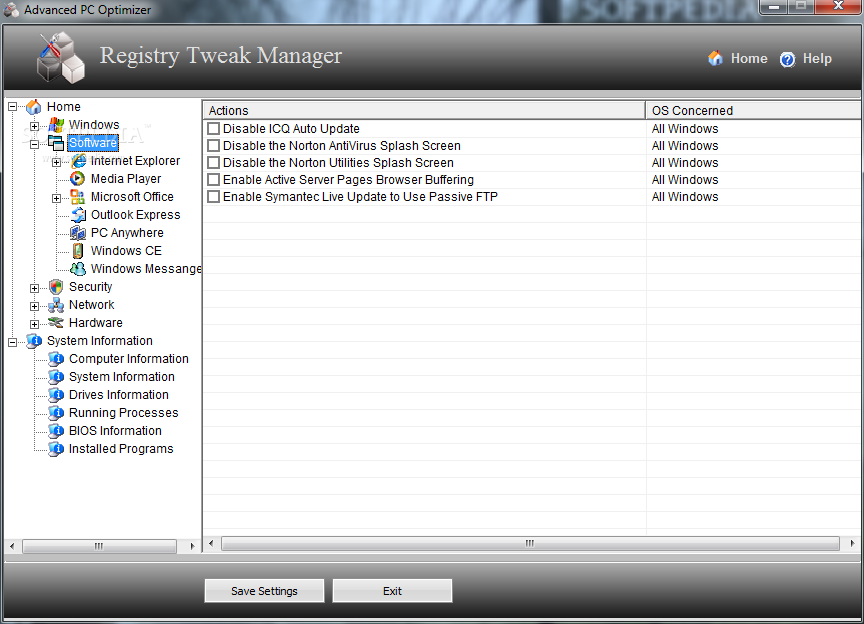Screen dimensions: 864x624
Task: Click the tree panel scroll right arrow
Action: click(x=192, y=546)
